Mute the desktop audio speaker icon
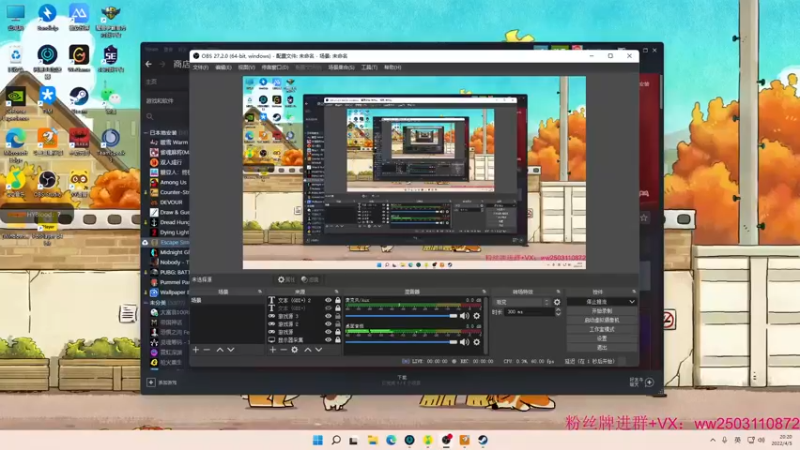This screenshot has width=800, height=450. pos(464,342)
